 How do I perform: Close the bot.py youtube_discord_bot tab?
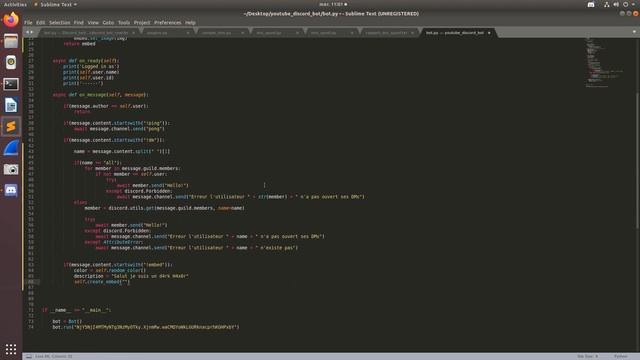pos(489,33)
